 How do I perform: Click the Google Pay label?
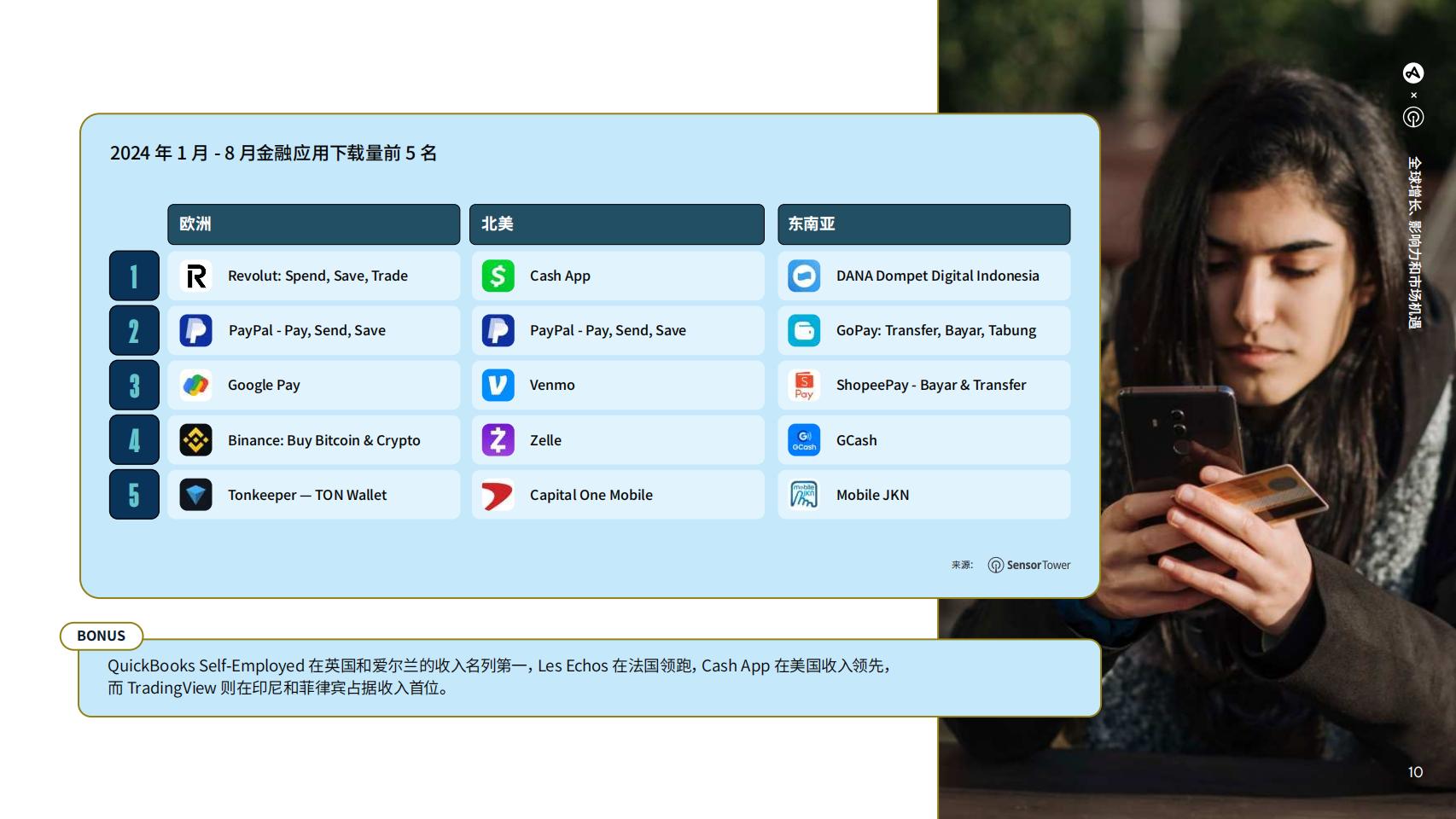pos(264,385)
